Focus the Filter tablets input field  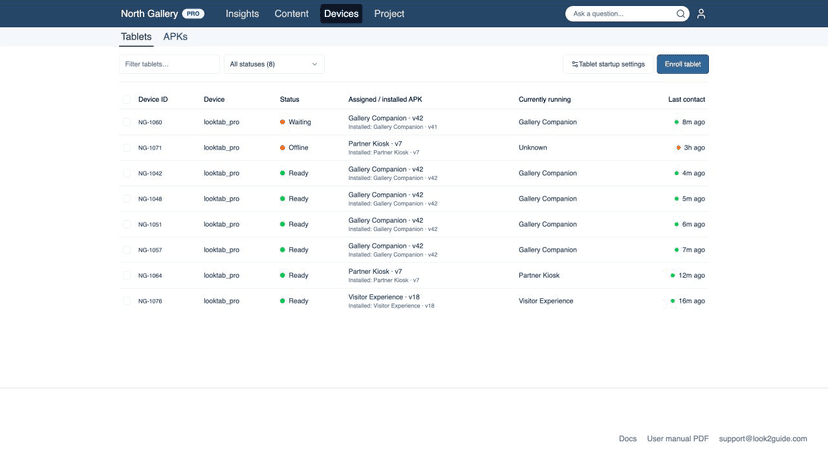[170, 64]
